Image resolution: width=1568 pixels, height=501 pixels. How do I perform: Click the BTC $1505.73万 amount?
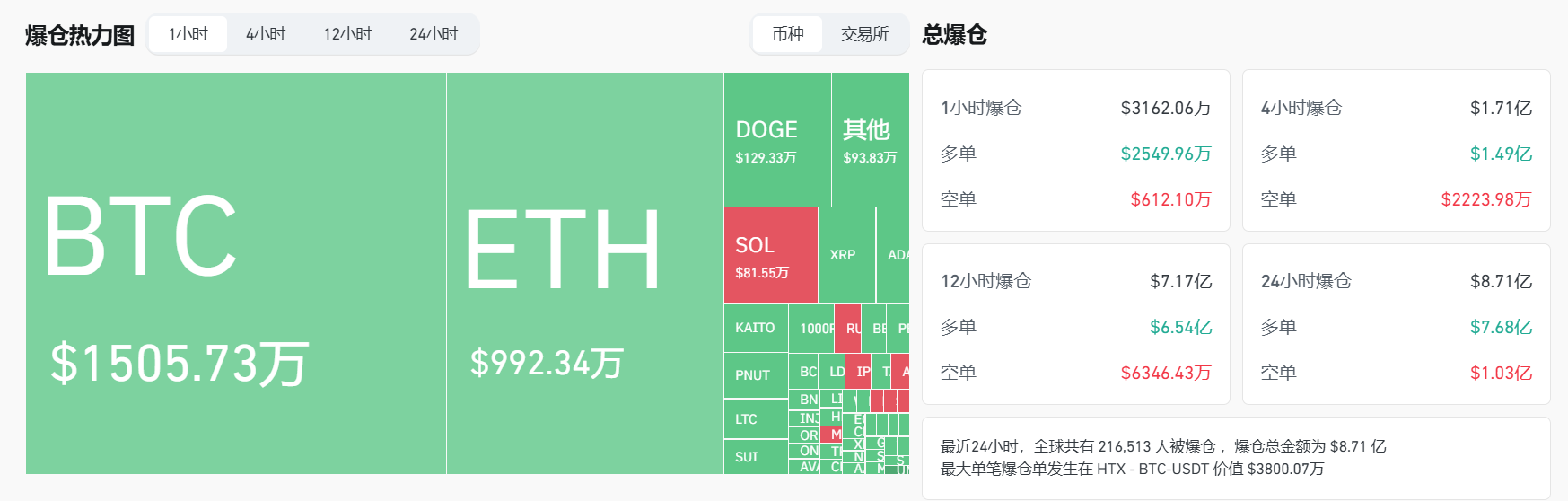point(180,364)
